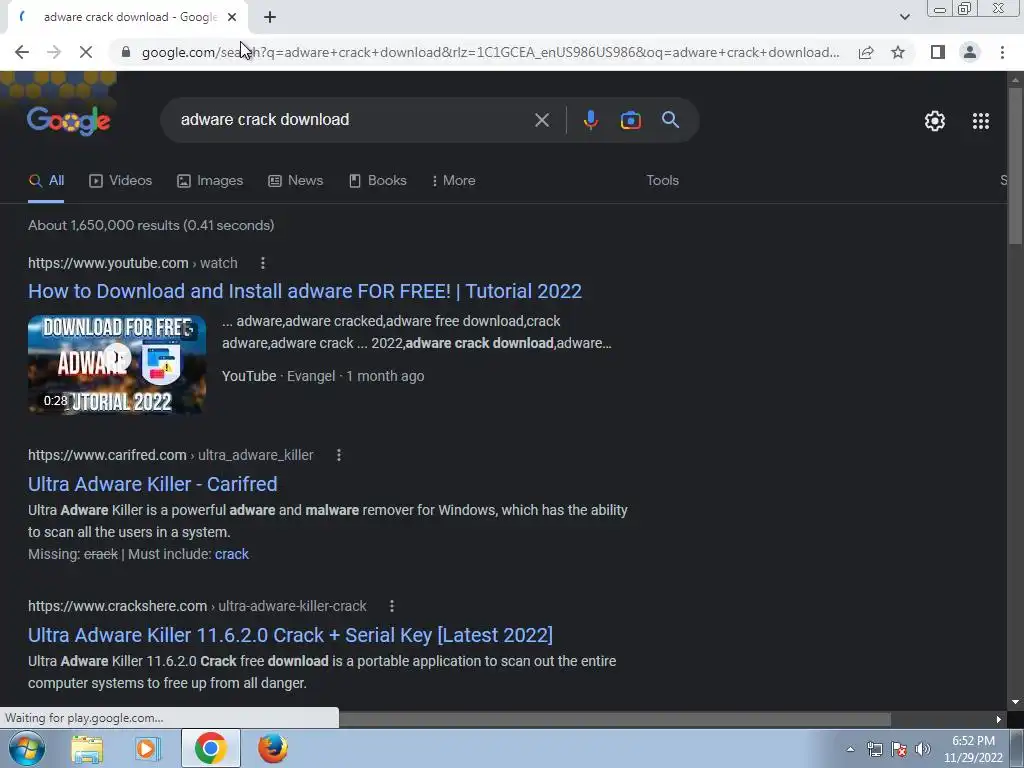Select the All results tab

tap(46, 181)
